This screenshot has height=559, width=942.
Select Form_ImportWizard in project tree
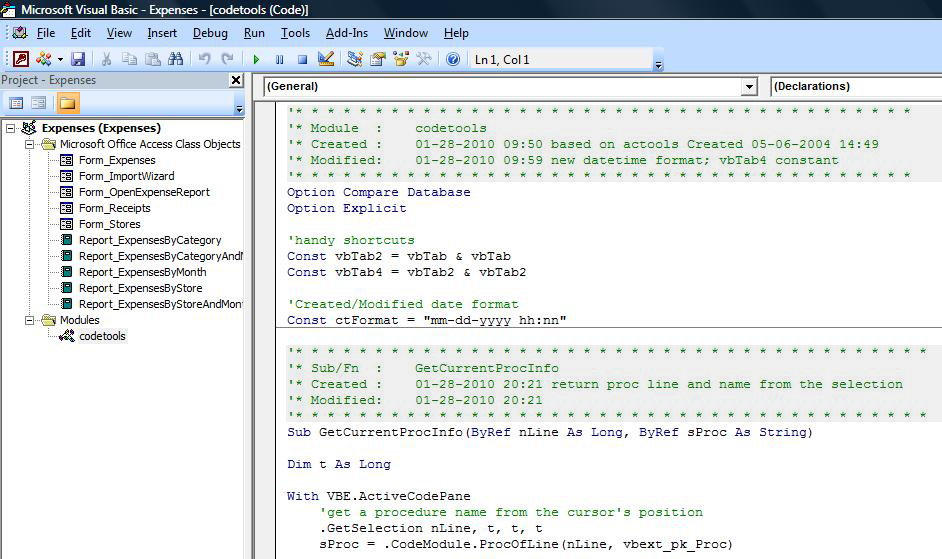click(x=127, y=176)
